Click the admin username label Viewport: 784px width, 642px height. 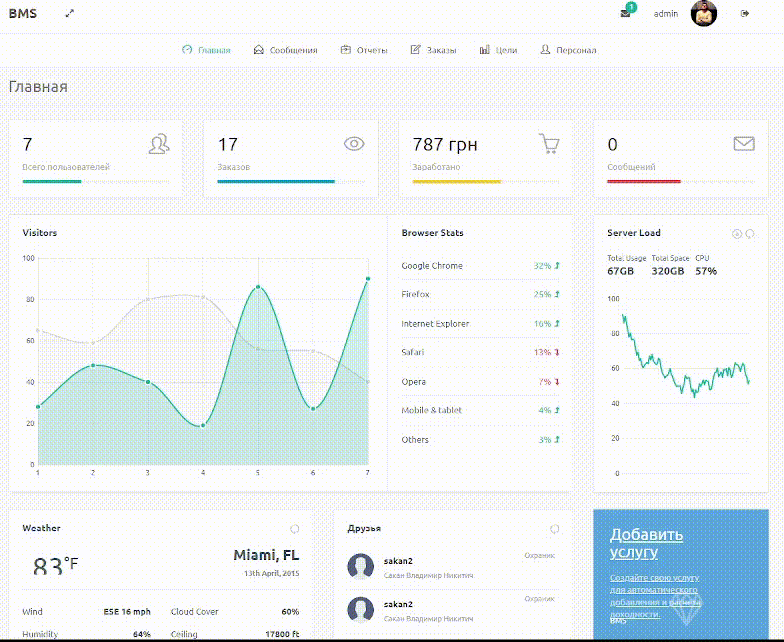(666, 14)
